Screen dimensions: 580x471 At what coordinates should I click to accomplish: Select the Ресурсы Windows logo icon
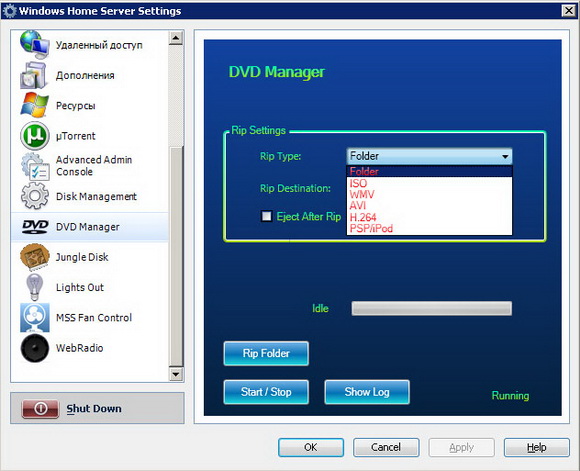[34, 105]
